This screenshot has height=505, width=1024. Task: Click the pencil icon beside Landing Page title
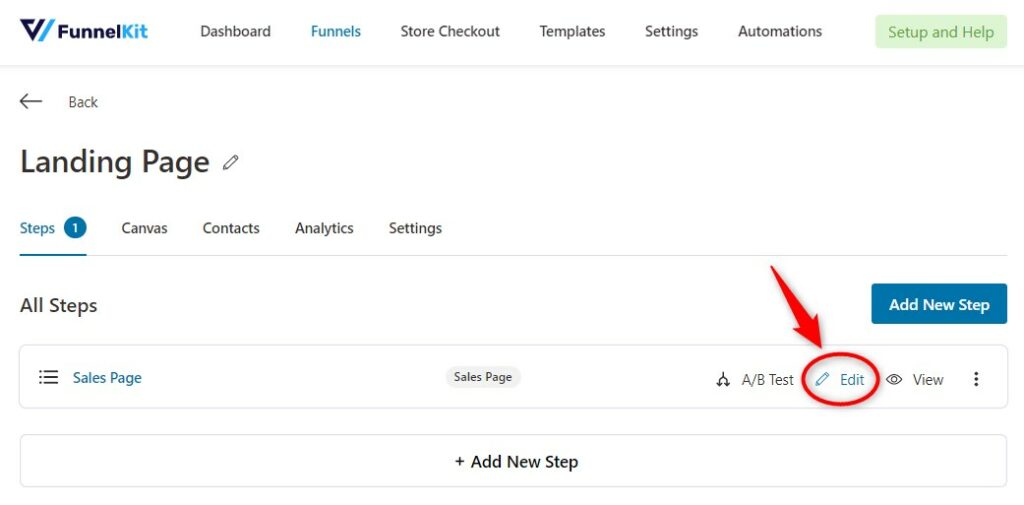coord(231,163)
